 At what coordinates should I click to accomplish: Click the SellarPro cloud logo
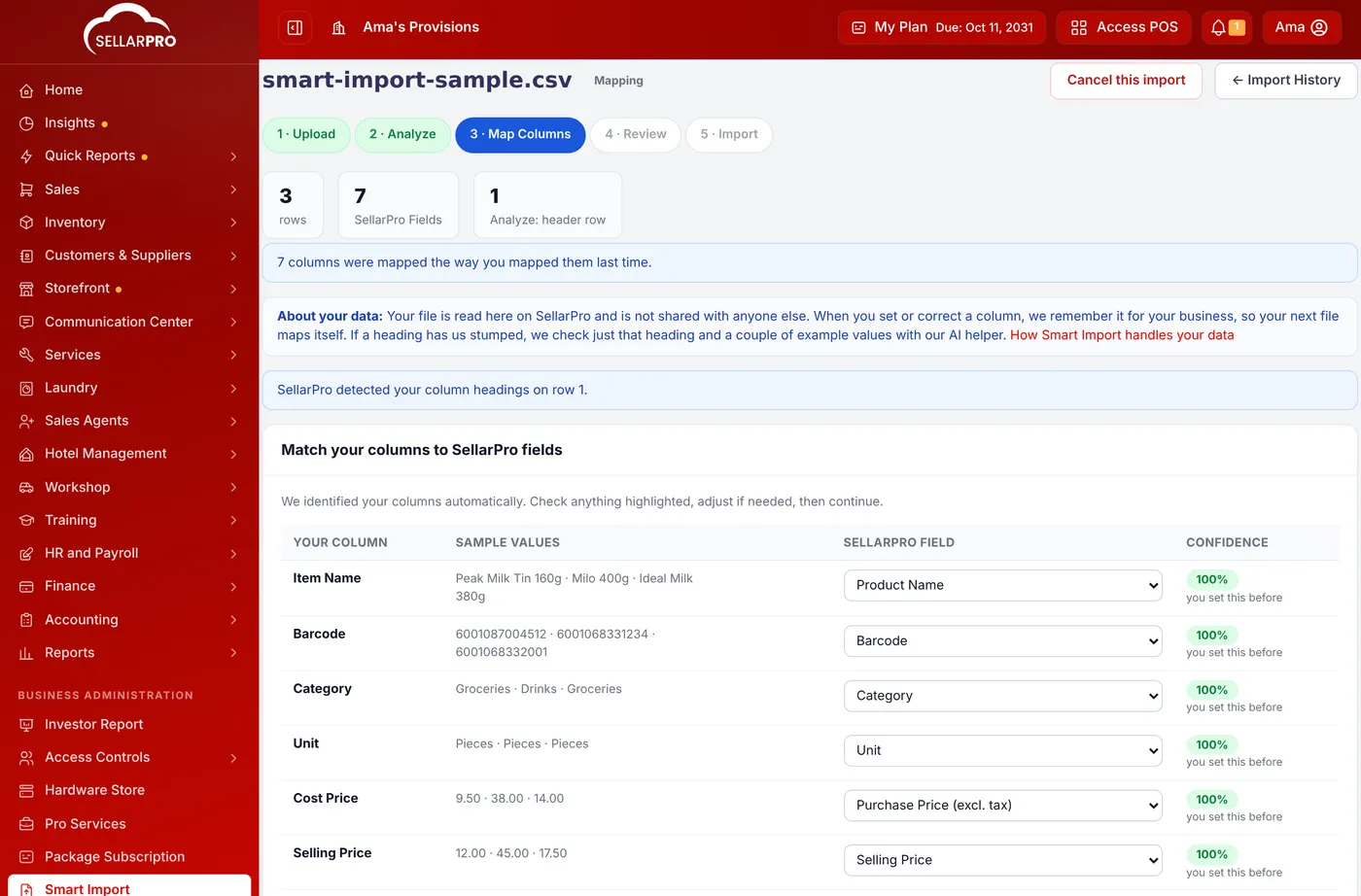click(x=129, y=29)
